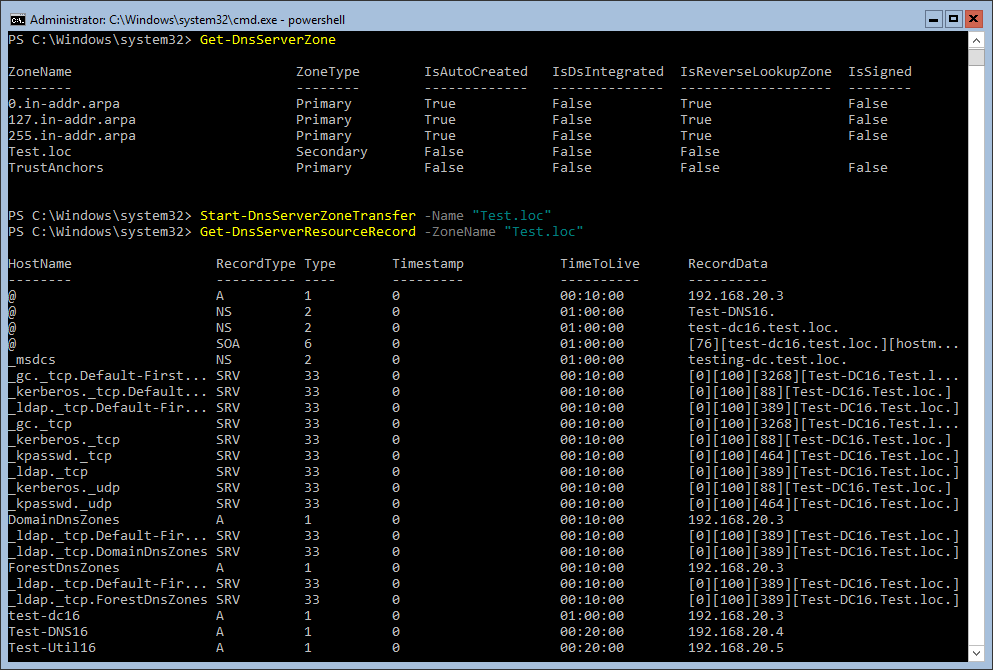Click the '_kerberos._tcp.Default...' host name
Viewport: 993px width, 670px height.
point(108,392)
